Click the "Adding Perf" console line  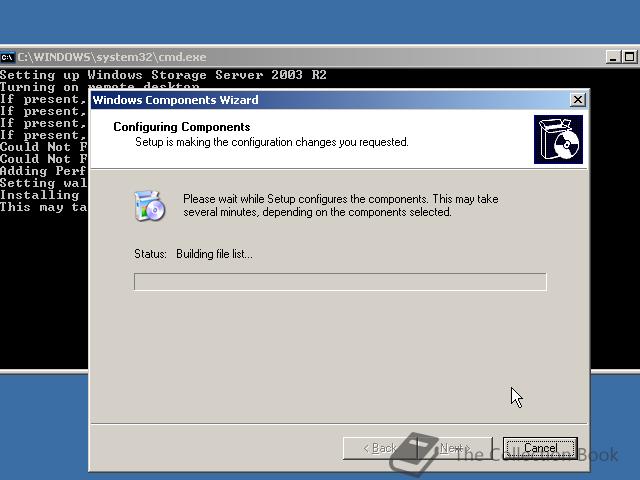pyautogui.click(x=43, y=171)
